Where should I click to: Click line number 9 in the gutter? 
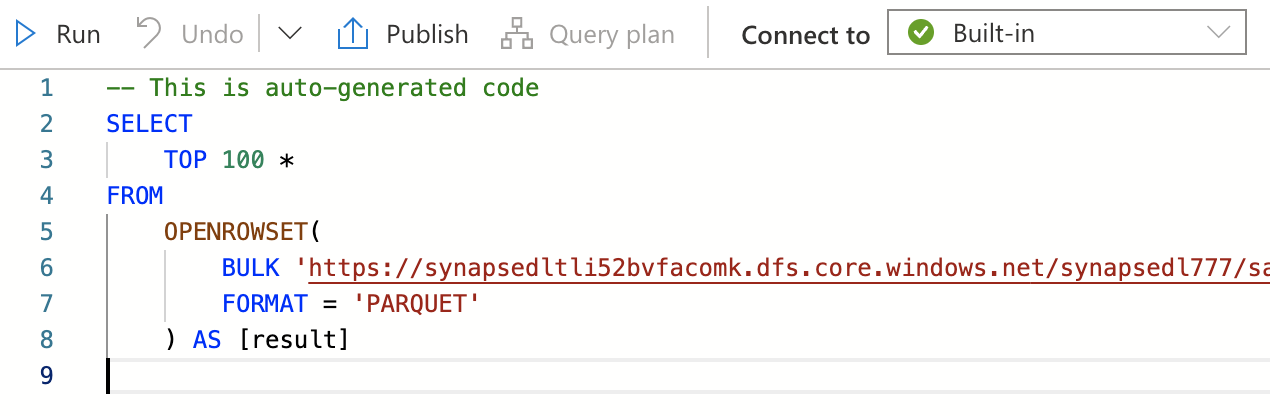46,376
